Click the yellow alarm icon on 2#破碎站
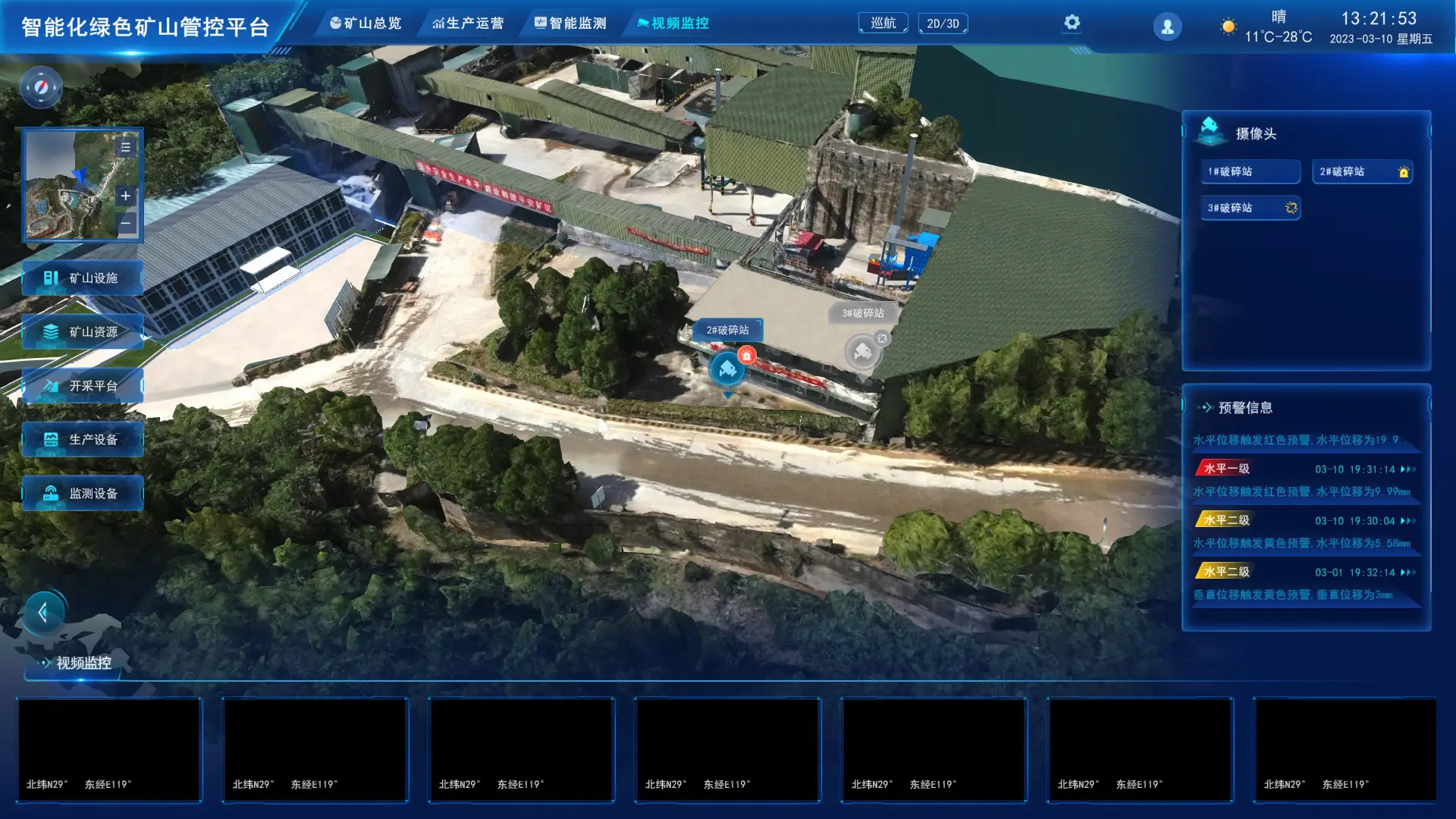This screenshot has width=1456, height=819. click(1403, 172)
